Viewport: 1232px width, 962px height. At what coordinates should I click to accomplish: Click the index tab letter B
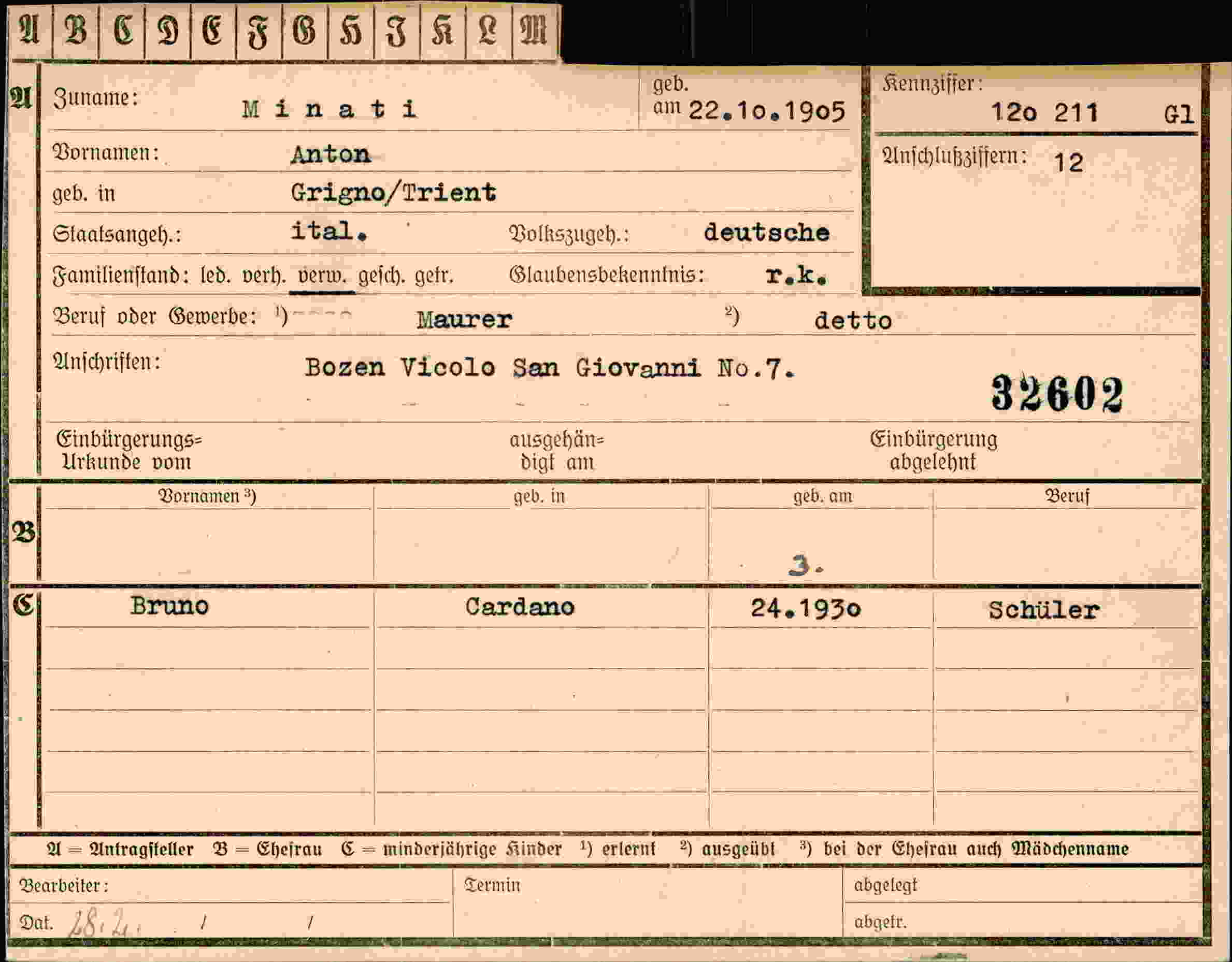pyautogui.click(x=76, y=31)
